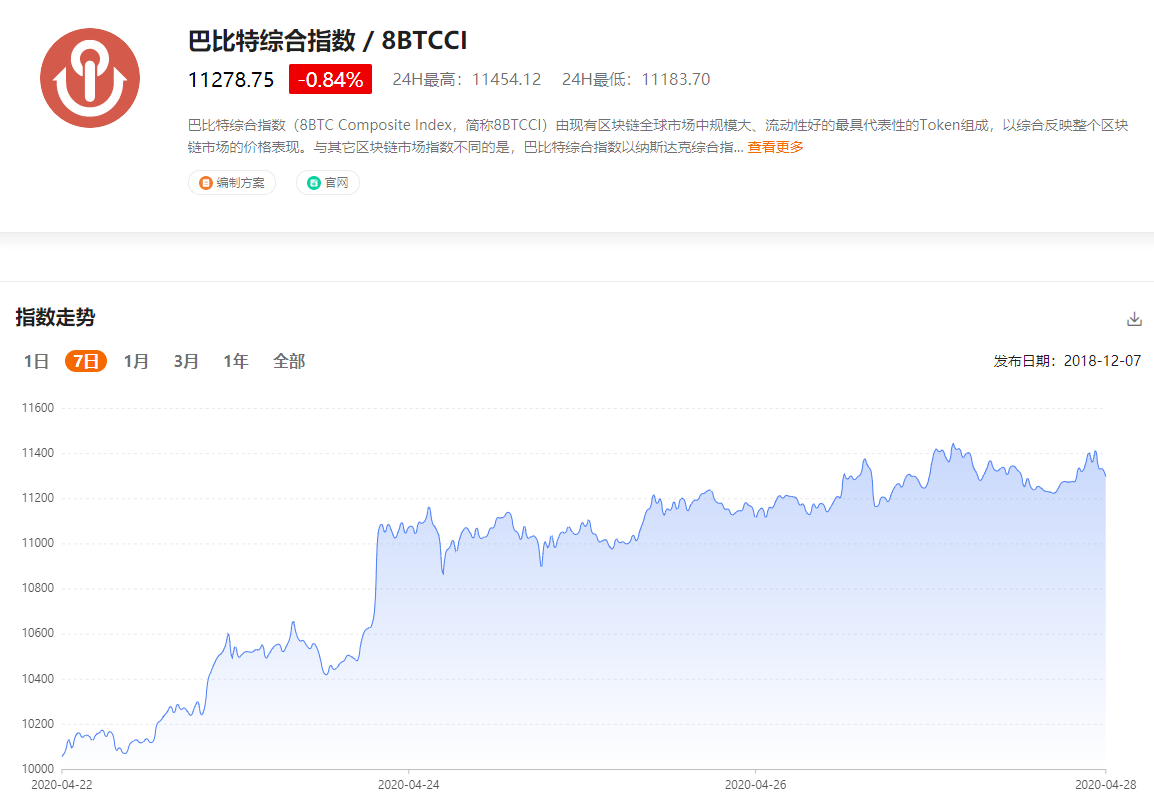1154x806 pixels.
Task: Click the 发布日期 2018-12-07 label
Action: click(1067, 361)
